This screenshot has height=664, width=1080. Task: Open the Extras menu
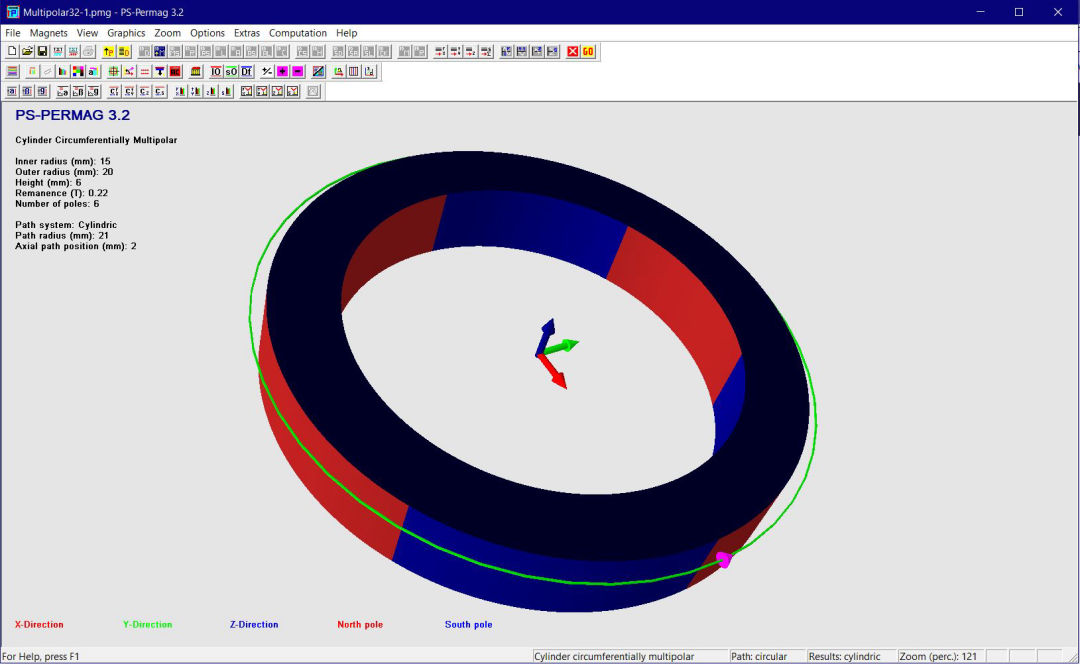246,33
